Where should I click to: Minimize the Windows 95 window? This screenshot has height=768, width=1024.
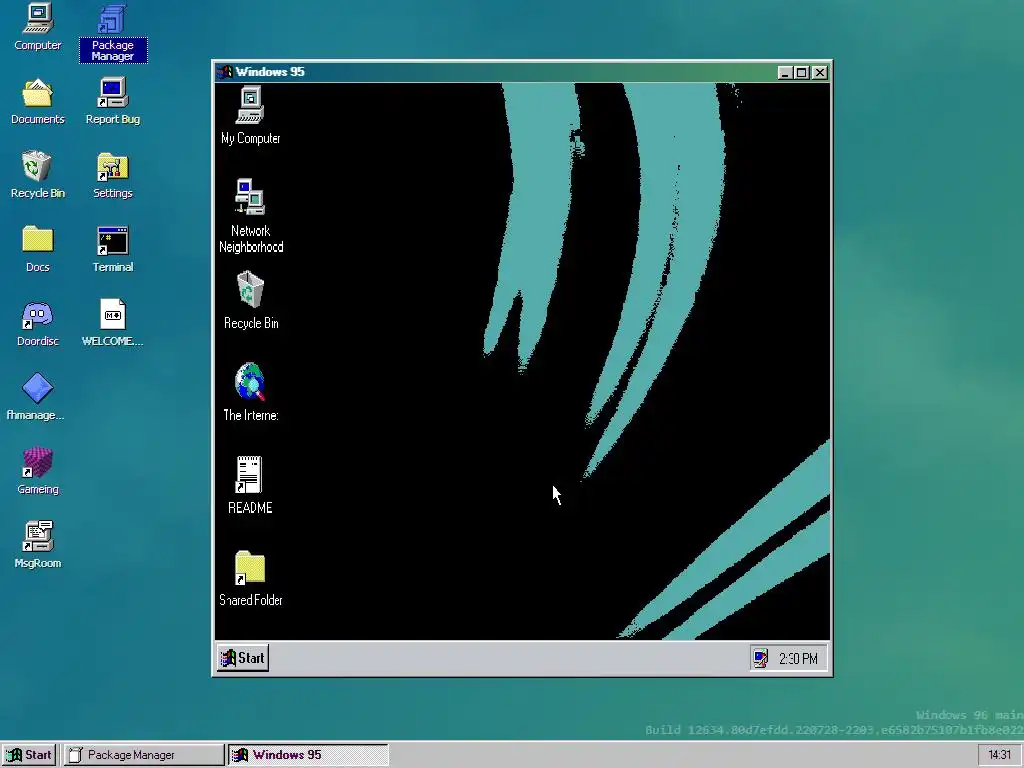point(785,72)
